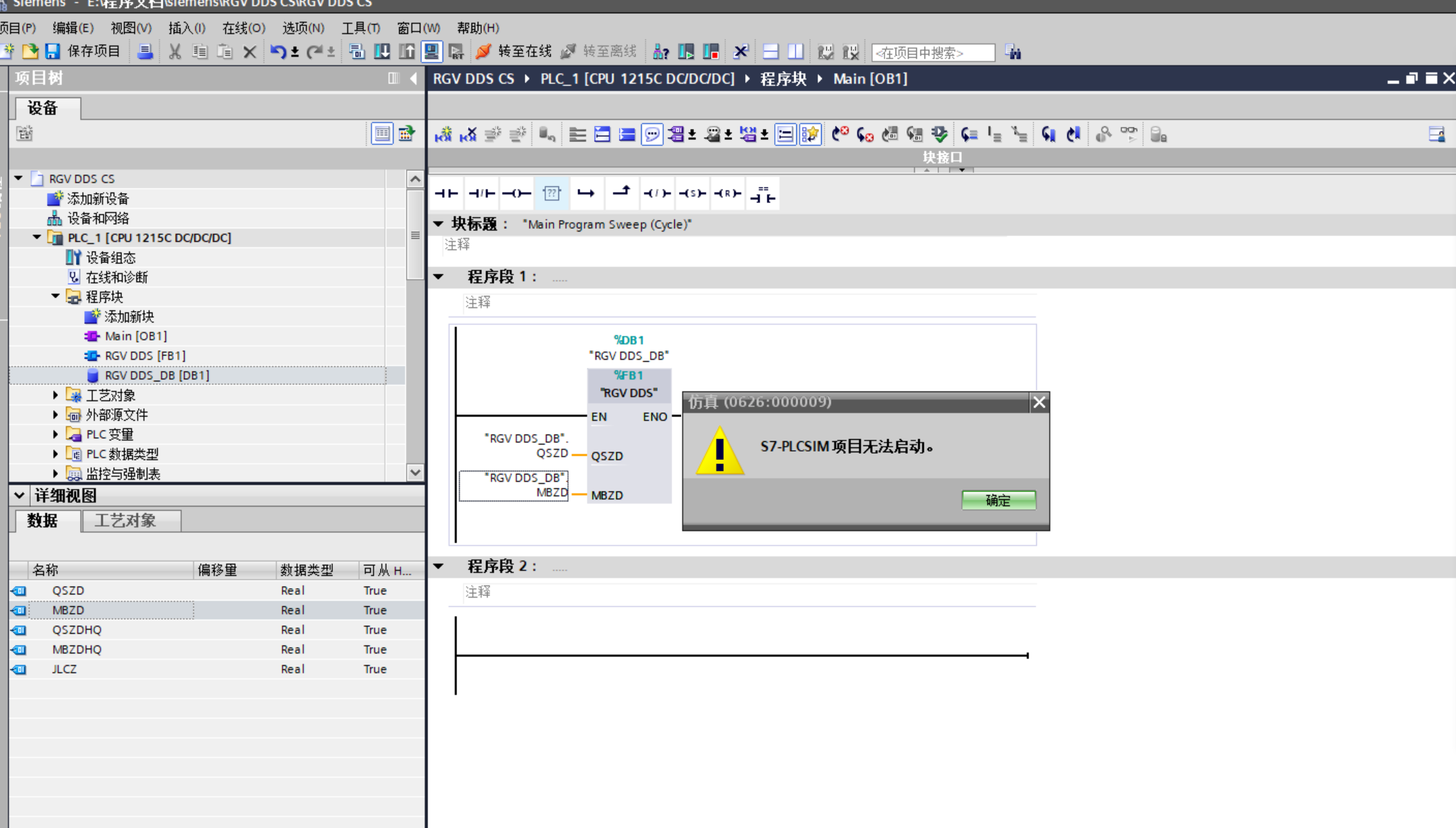Confirm the PLCSIM warning dialog
The height and width of the screenshot is (828, 1456).
pos(998,500)
